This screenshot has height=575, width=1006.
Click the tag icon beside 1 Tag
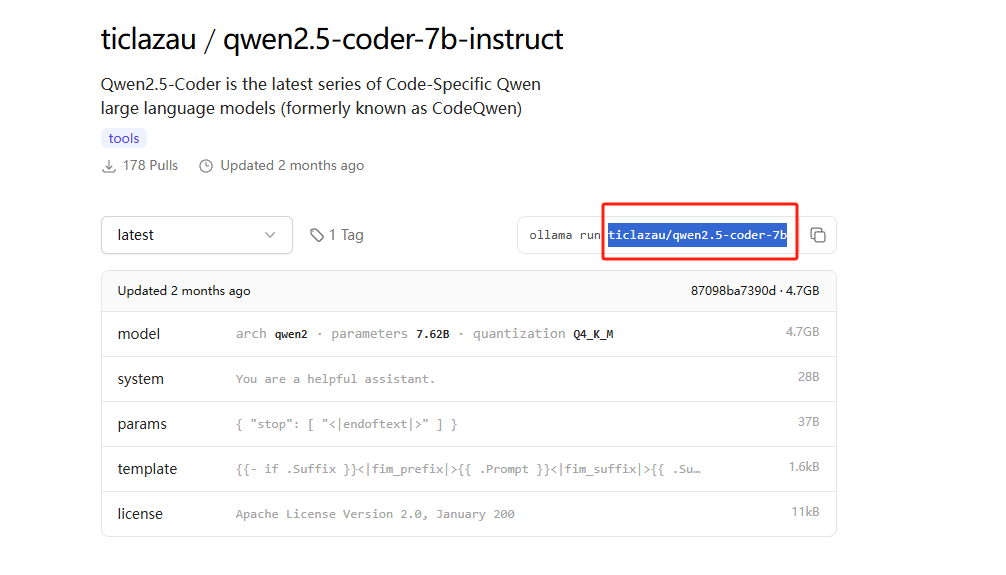[x=316, y=235]
